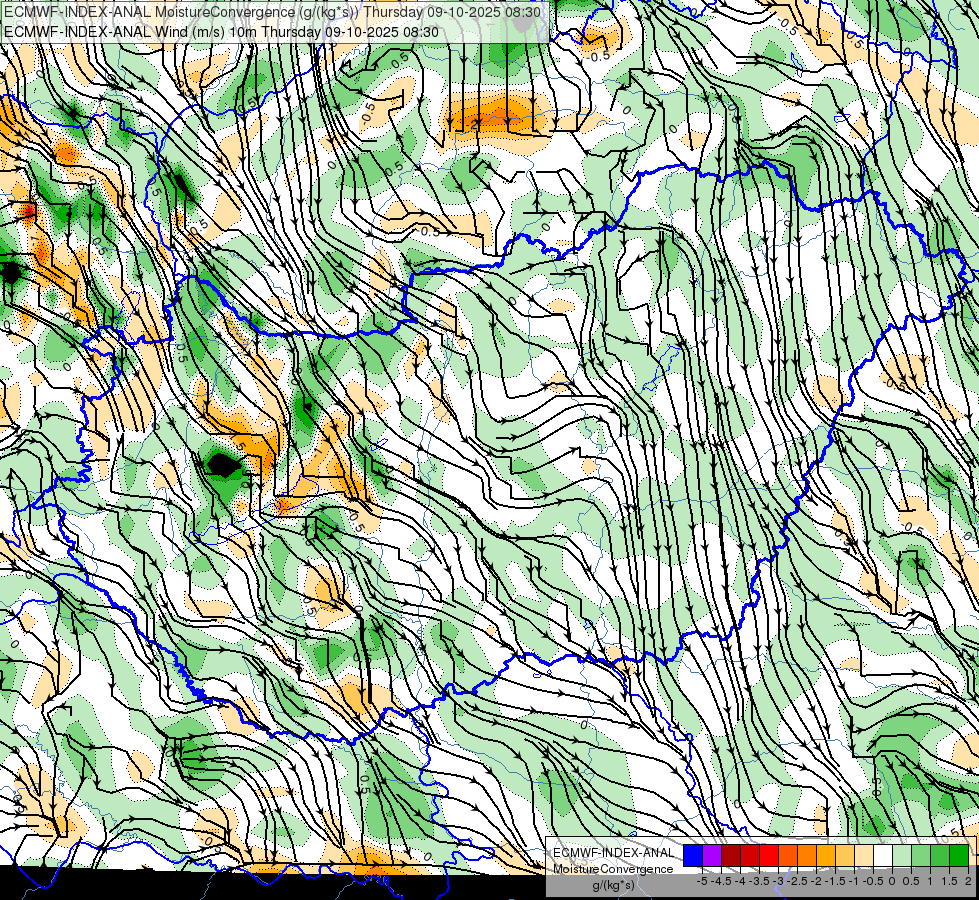Pick light green swatch between 0.5 and 1

pos(921,856)
